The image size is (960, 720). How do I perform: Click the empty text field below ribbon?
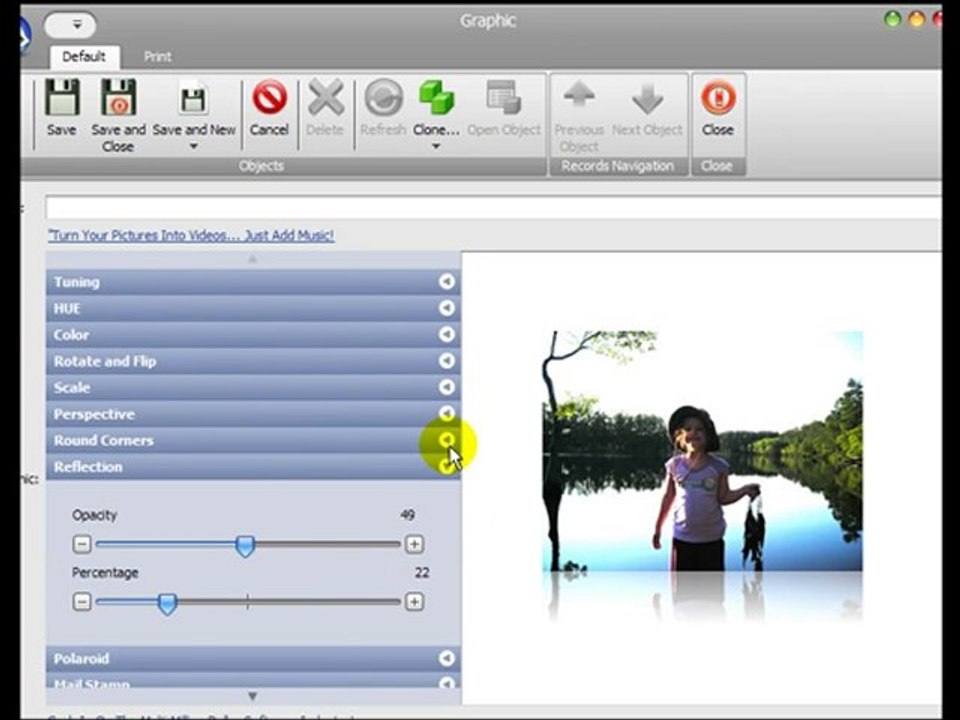493,208
